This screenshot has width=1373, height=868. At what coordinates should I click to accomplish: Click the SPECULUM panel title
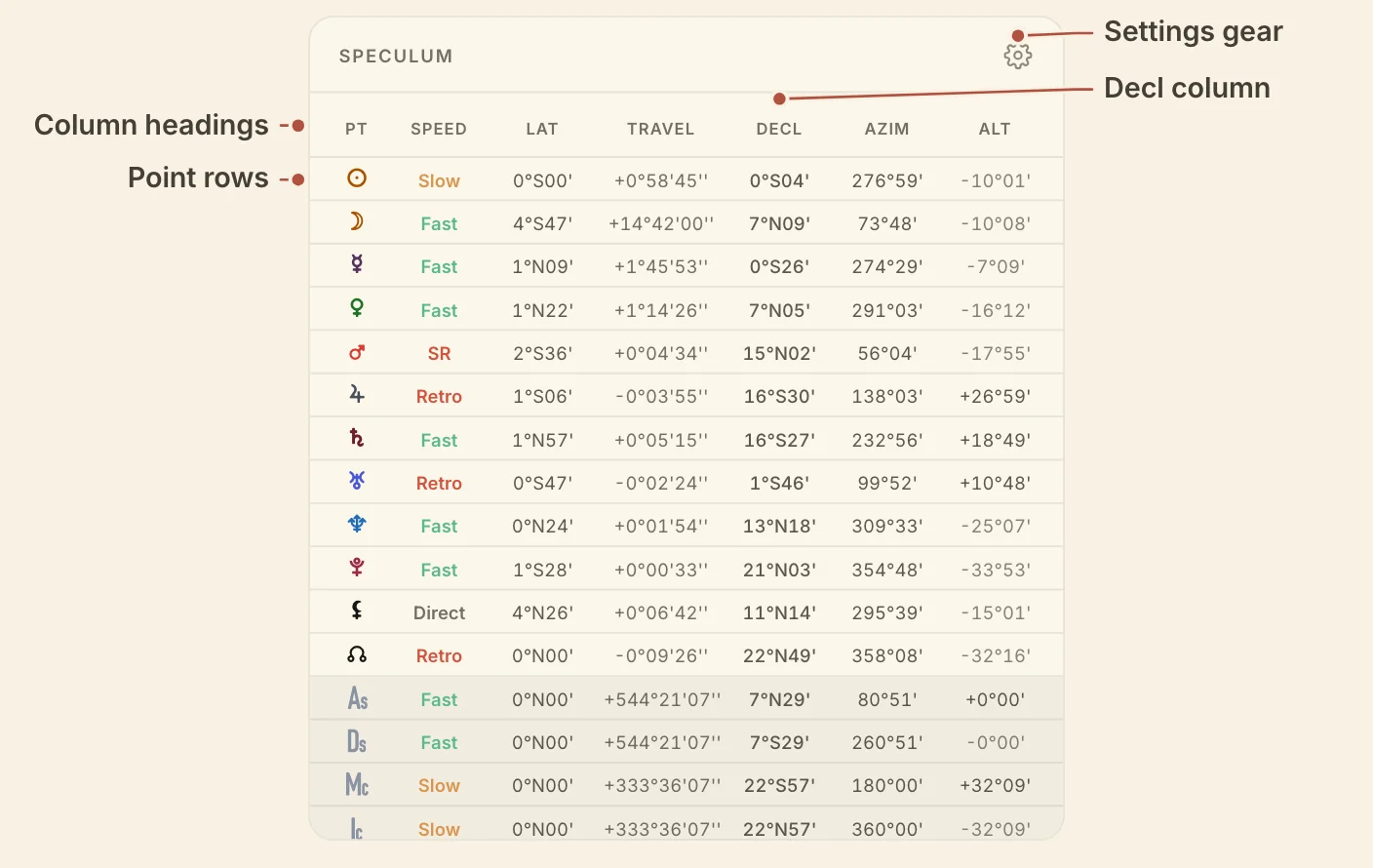[396, 57]
